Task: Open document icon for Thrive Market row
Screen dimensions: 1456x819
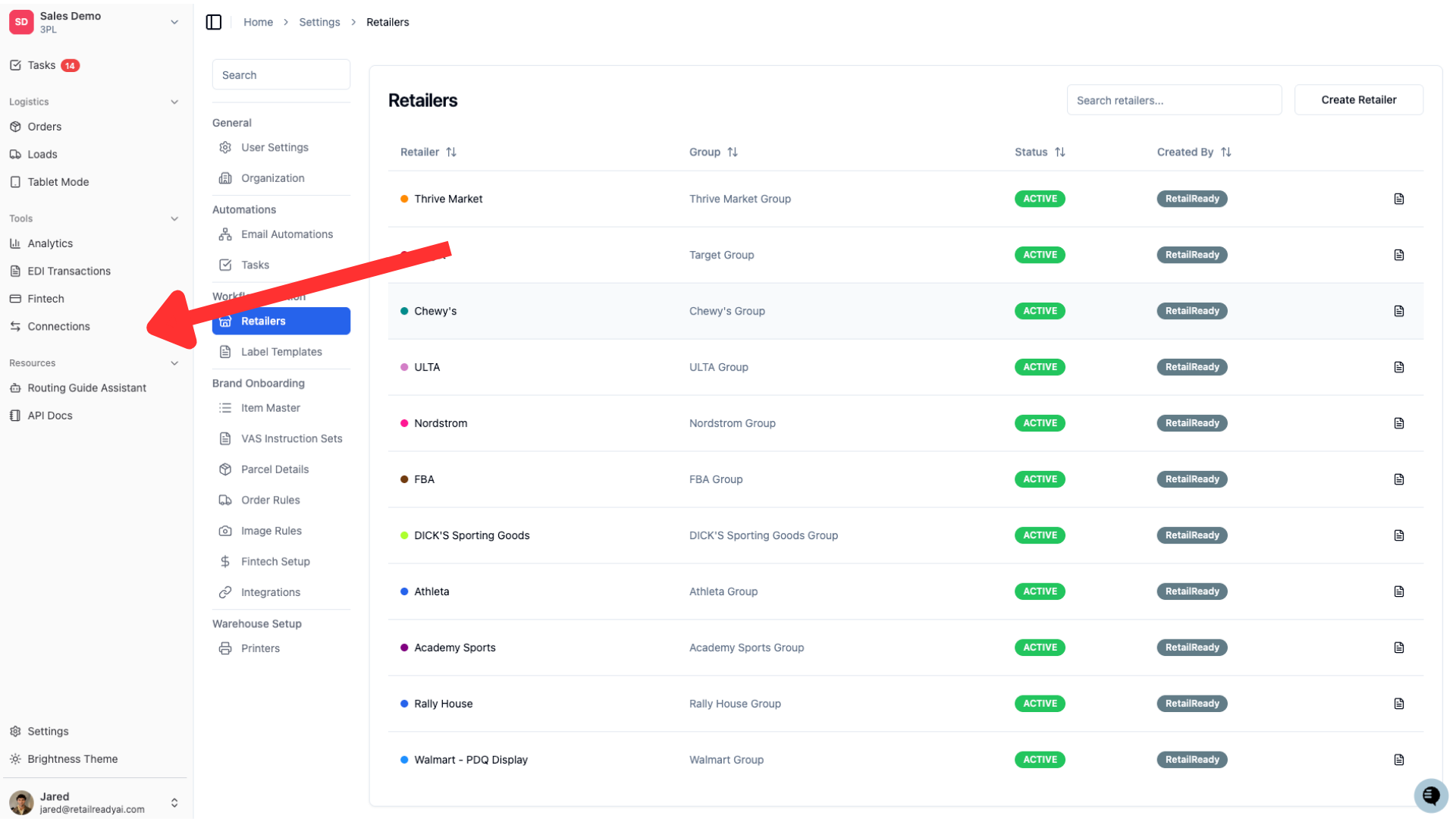Action: 1399,199
